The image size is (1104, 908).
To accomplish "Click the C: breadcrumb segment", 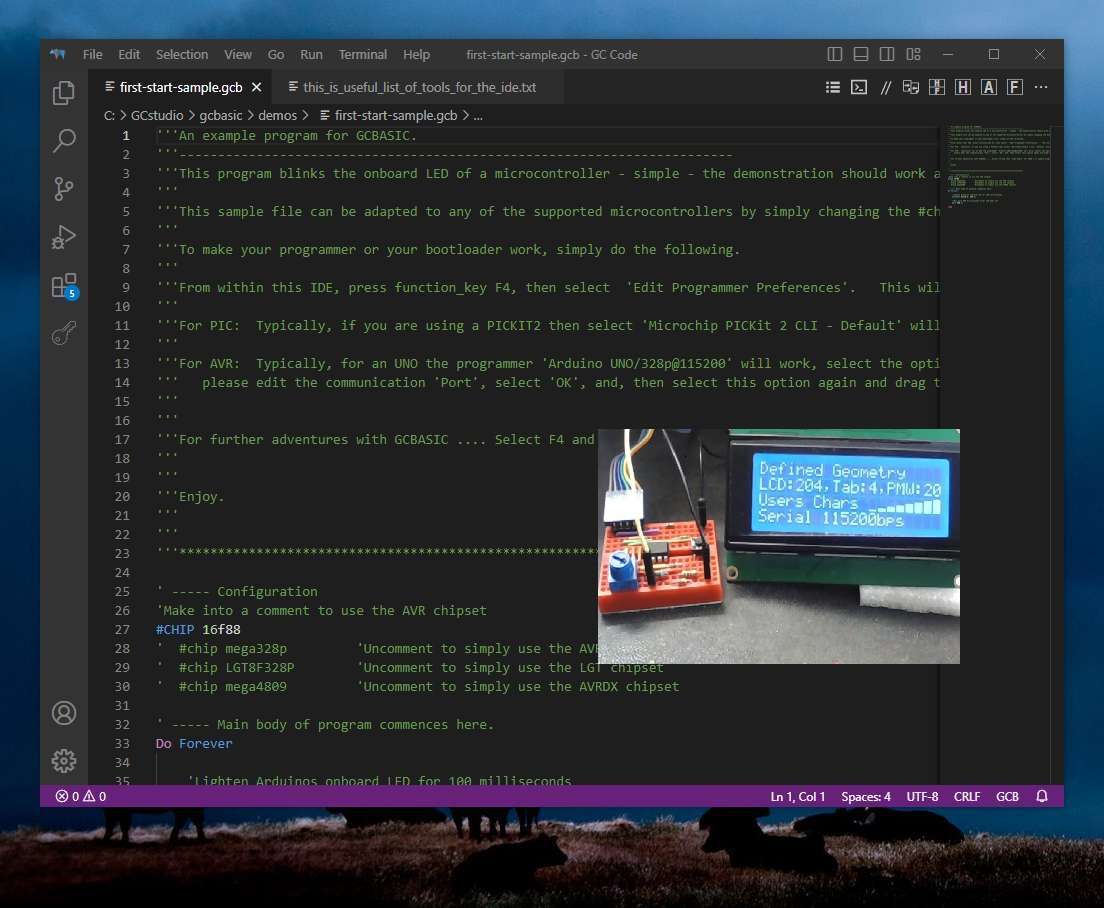I will pos(109,115).
